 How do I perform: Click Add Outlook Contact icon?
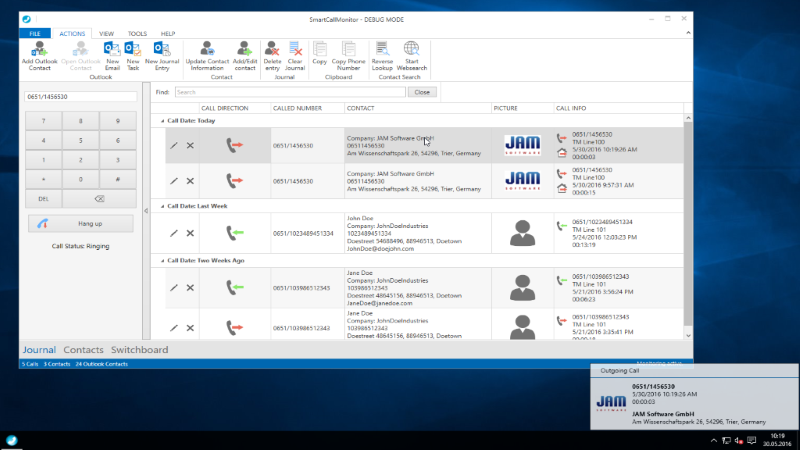click(39, 56)
